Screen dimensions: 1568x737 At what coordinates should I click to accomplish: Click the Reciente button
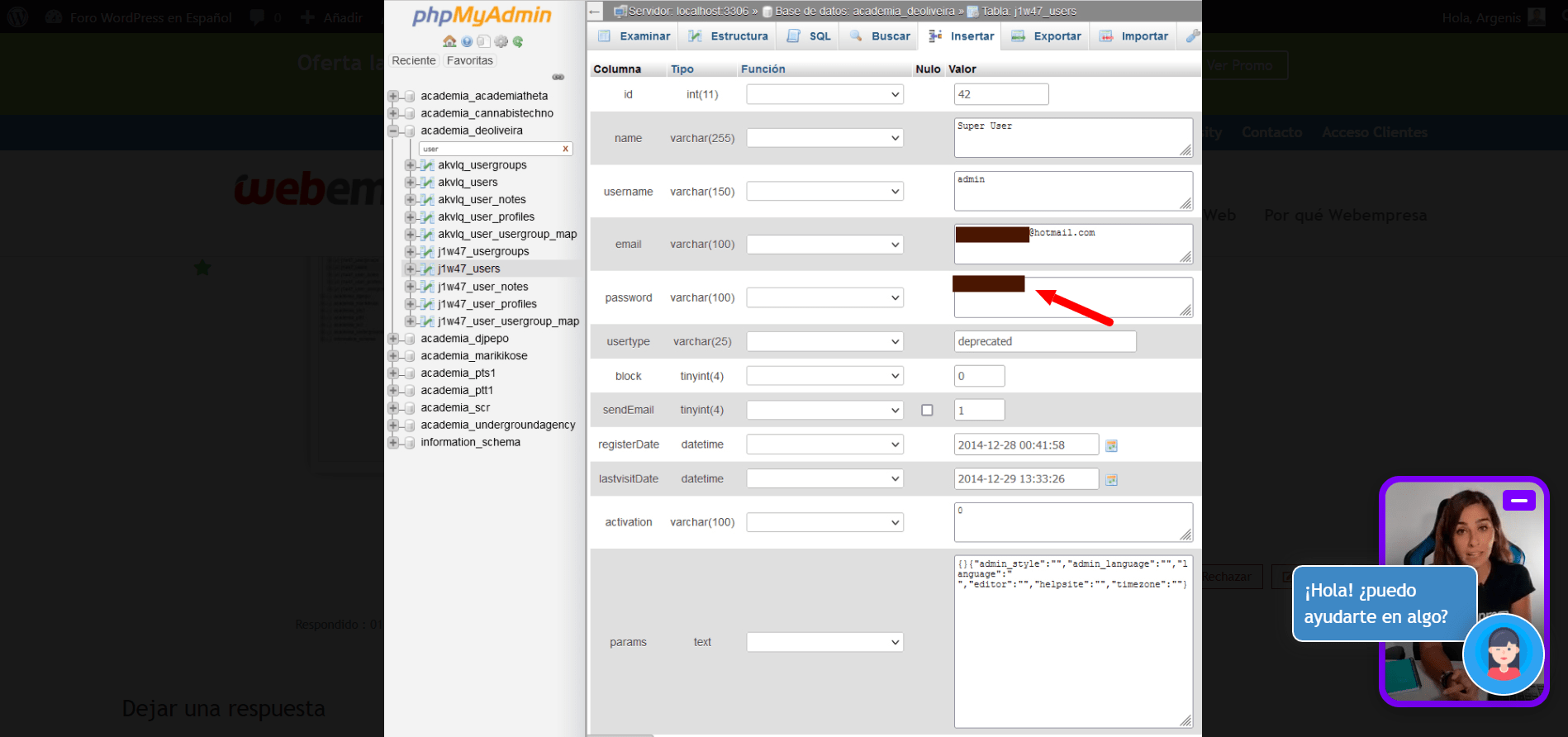(414, 60)
